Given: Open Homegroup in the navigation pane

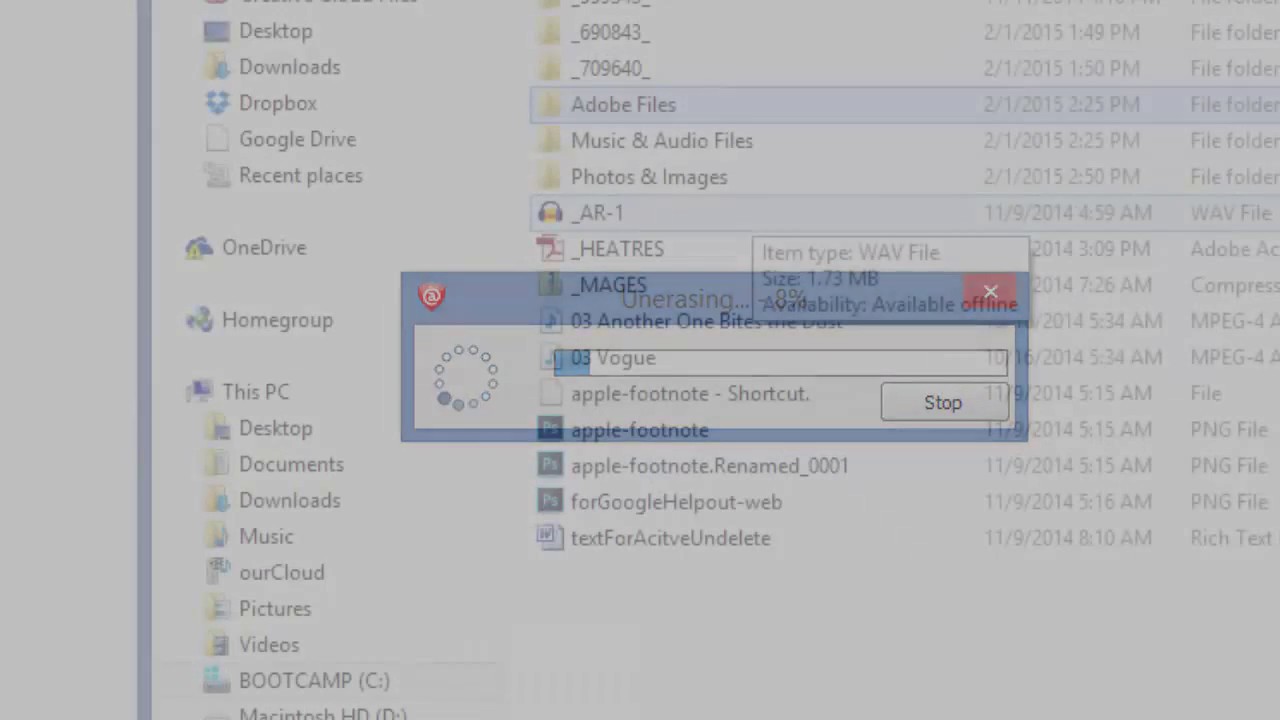Looking at the screenshot, I should coord(277,320).
